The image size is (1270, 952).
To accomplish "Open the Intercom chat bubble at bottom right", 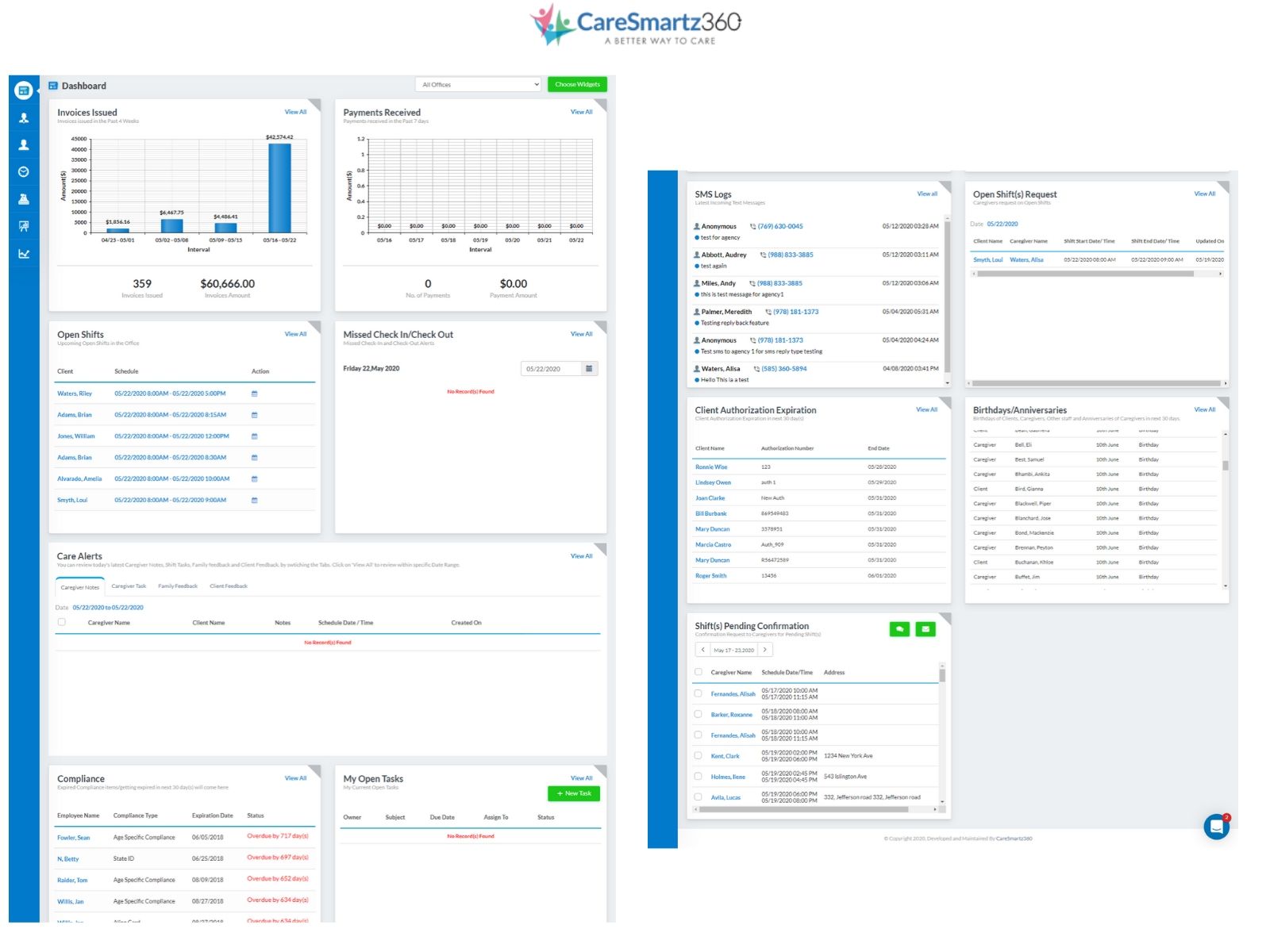I will [x=1217, y=826].
